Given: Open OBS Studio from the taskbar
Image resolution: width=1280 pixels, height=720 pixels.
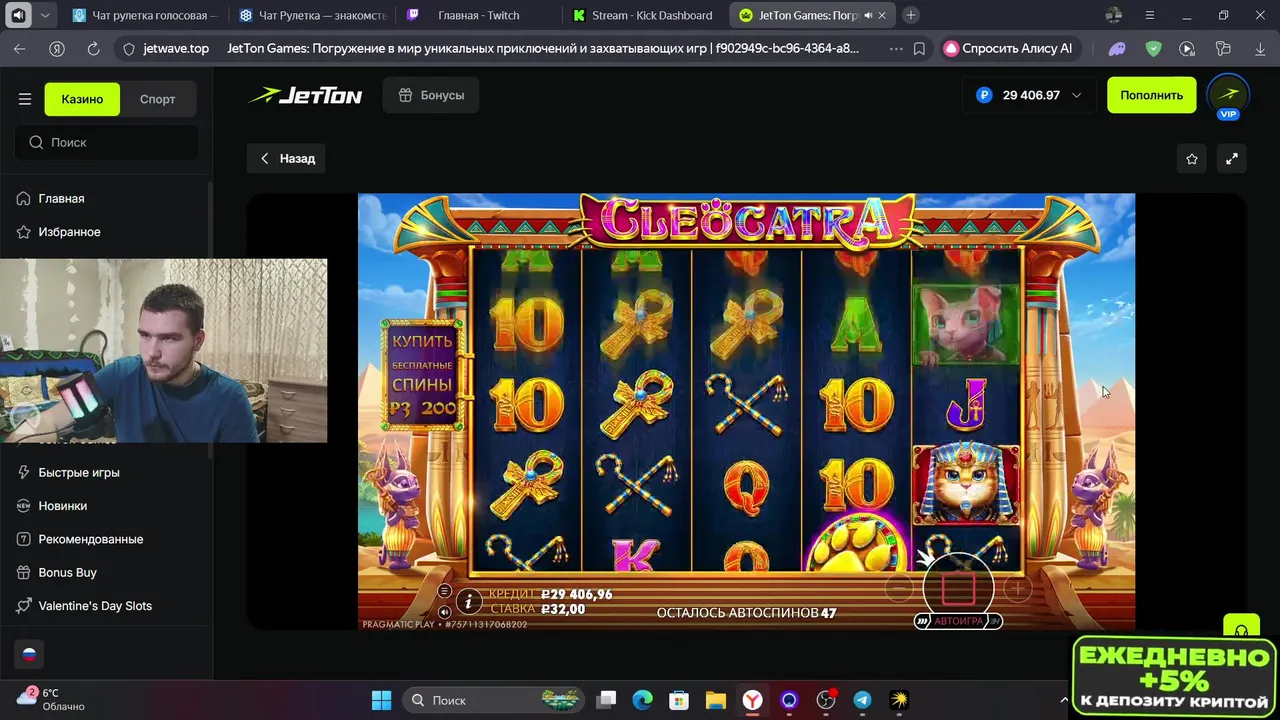Looking at the screenshot, I should (826, 700).
